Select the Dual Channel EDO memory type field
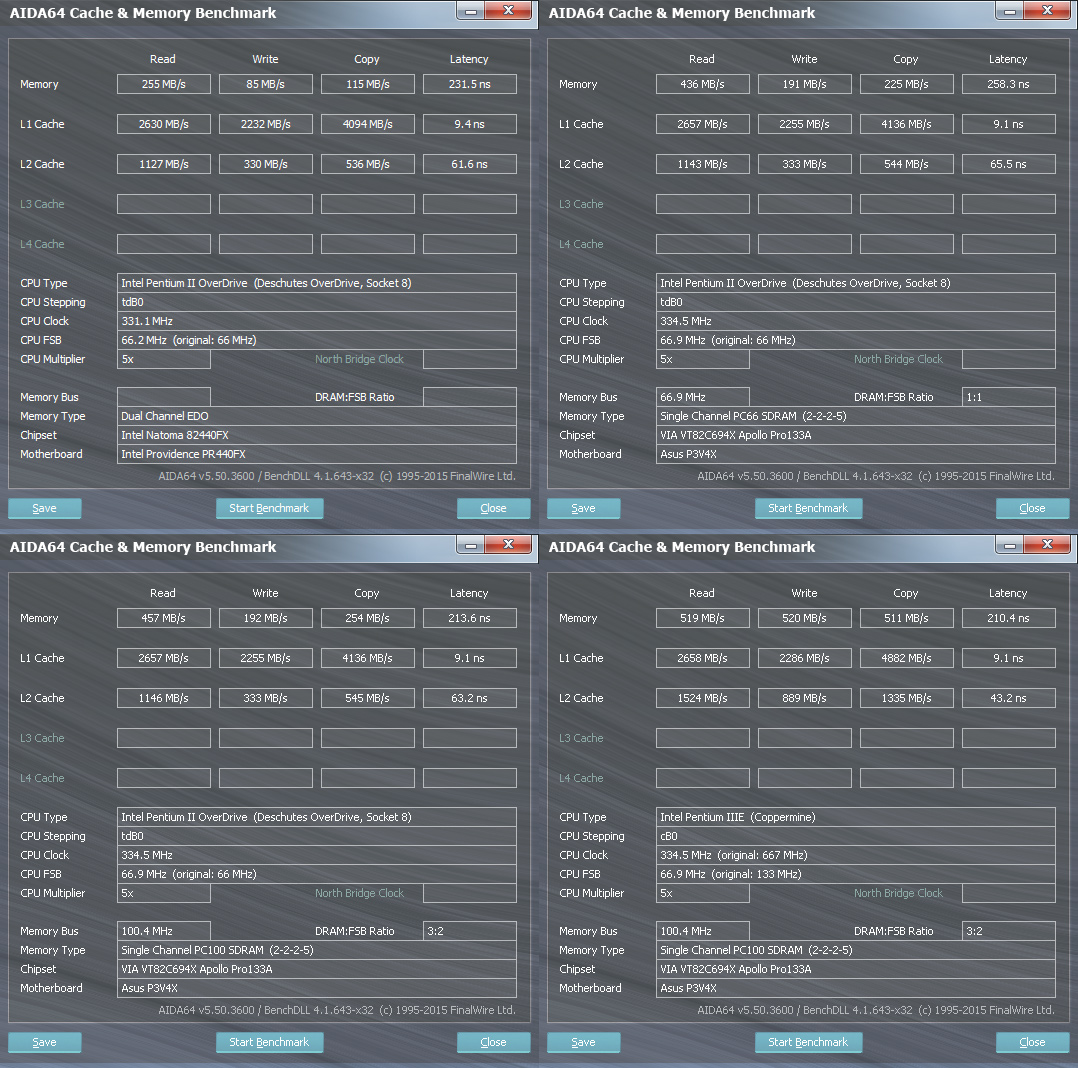This screenshot has height=1068, width=1078. (x=317, y=416)
